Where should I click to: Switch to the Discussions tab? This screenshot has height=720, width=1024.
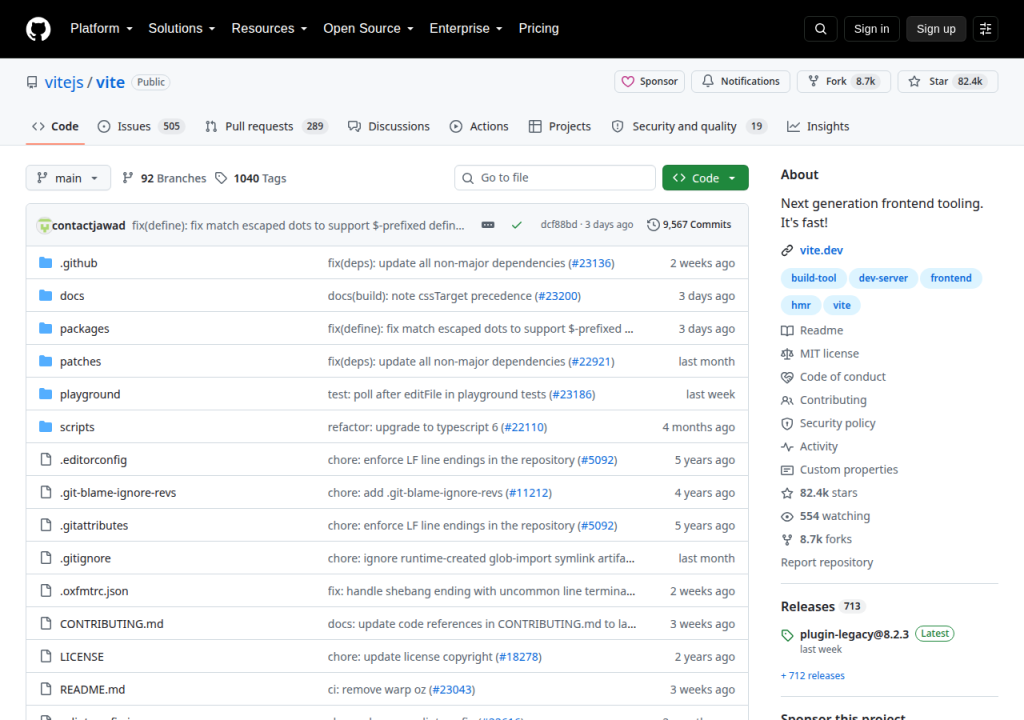(389, 126)
